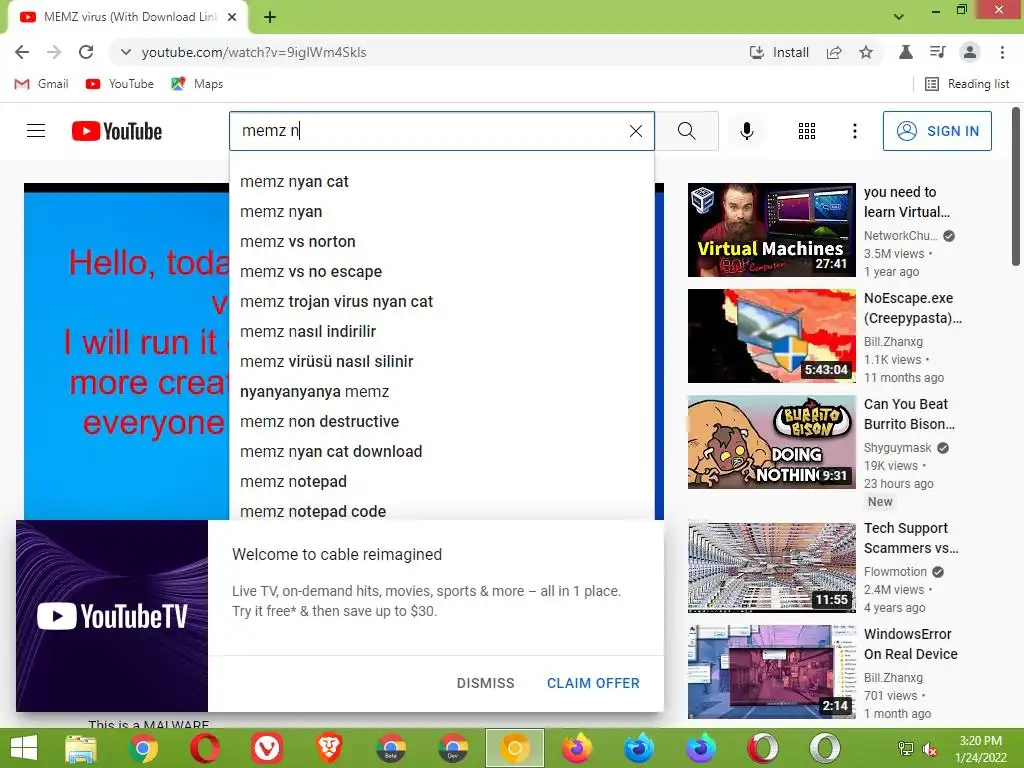Image resolution: width=1024 pixels, height=768 pixels.
Task: Select suggestion 'memz nasıl indirilir'
Action: 441,332
